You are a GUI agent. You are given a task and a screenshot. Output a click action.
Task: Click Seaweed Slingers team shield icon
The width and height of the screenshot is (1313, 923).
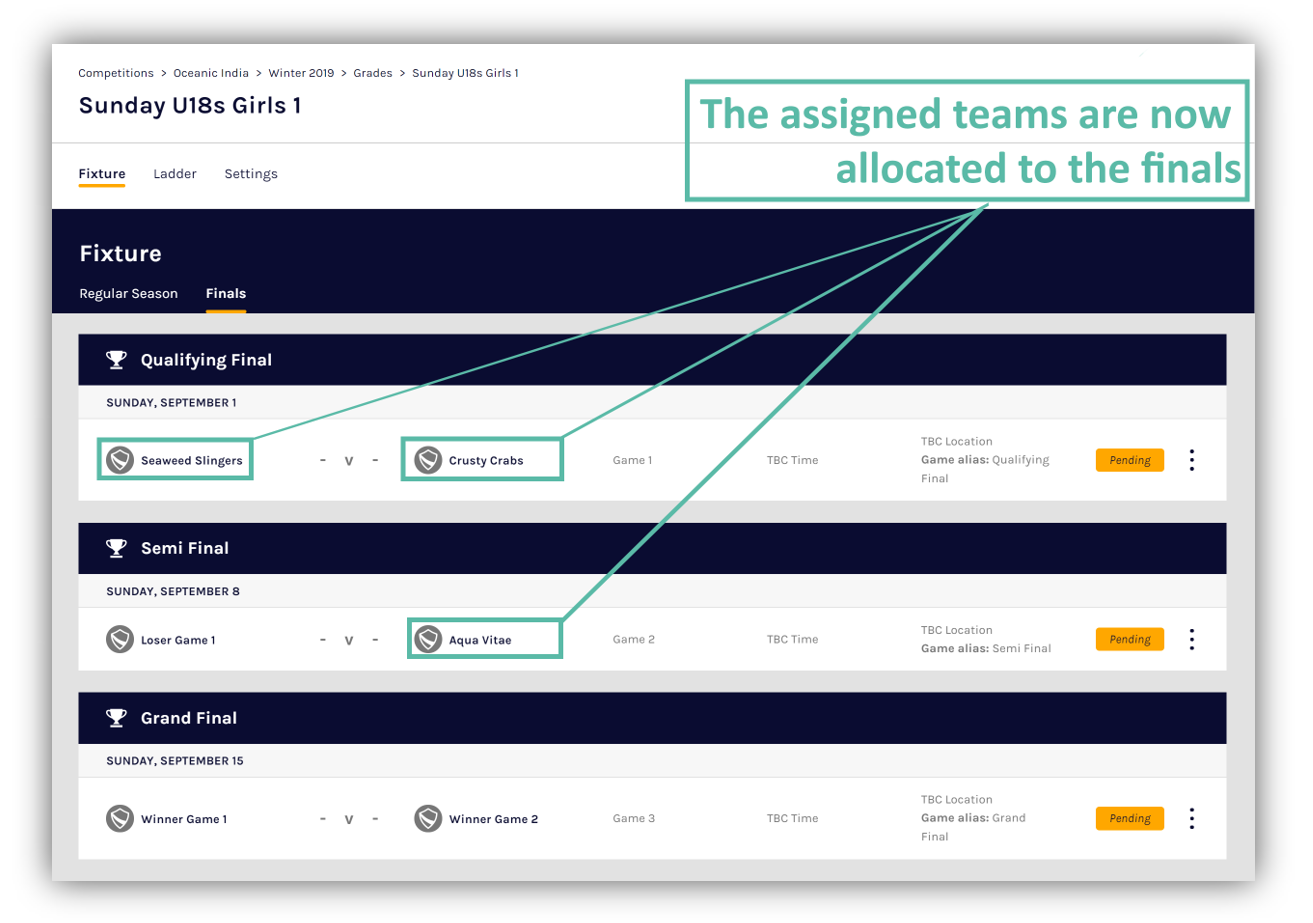tap(120, 460)
